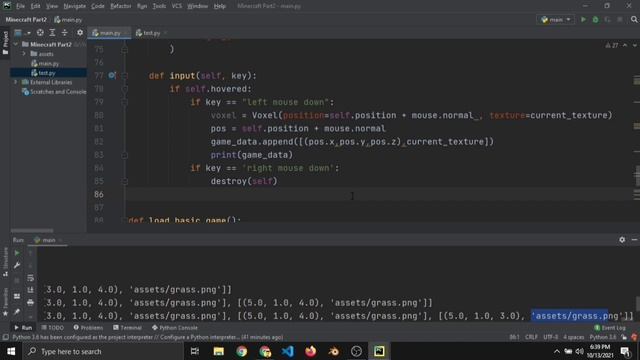Expand External Libraries node
This screenshot has width=640, height=360.
(16, 82)
